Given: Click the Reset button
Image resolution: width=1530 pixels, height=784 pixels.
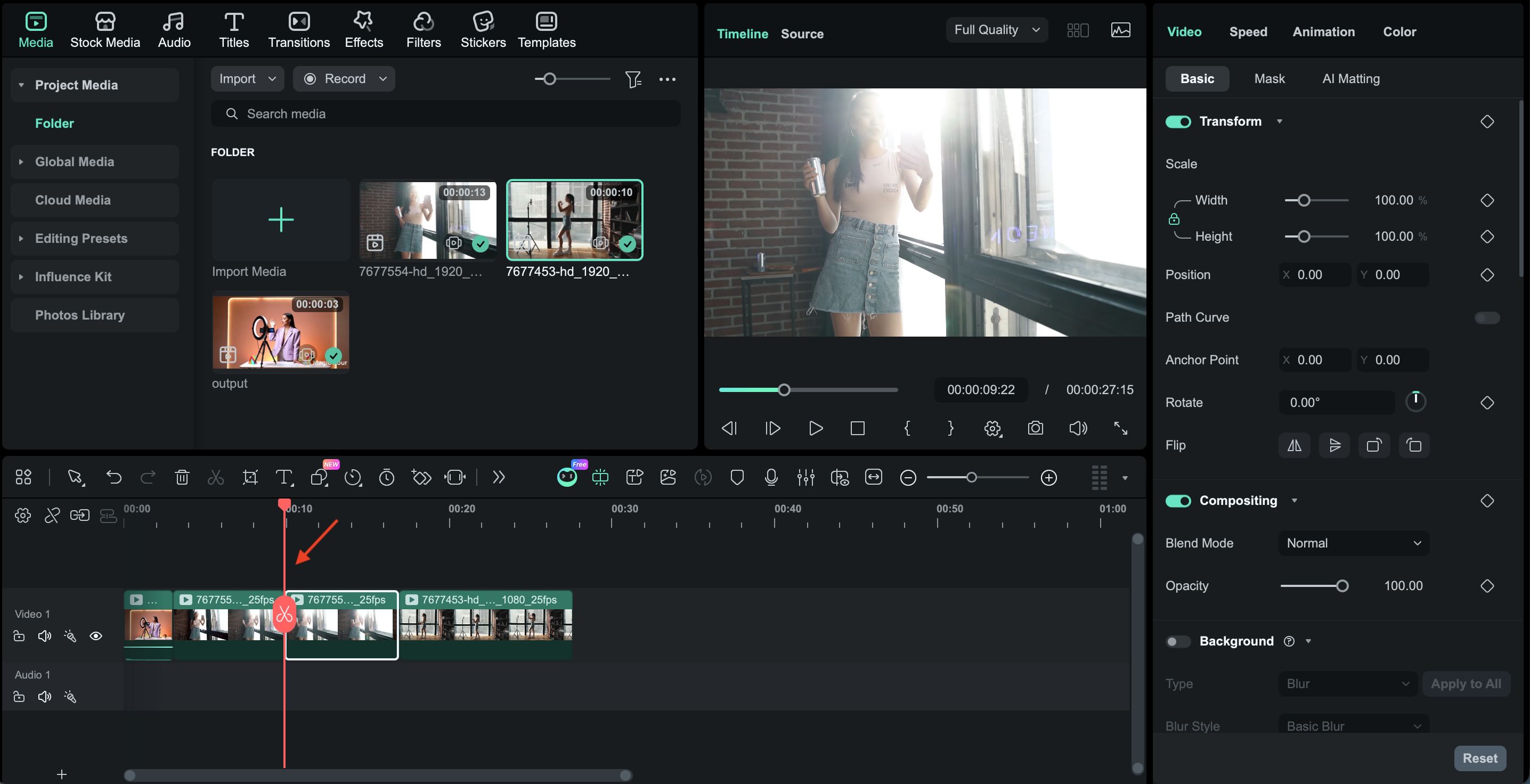Looking at the screenshot, I should tap(1479, 758).
